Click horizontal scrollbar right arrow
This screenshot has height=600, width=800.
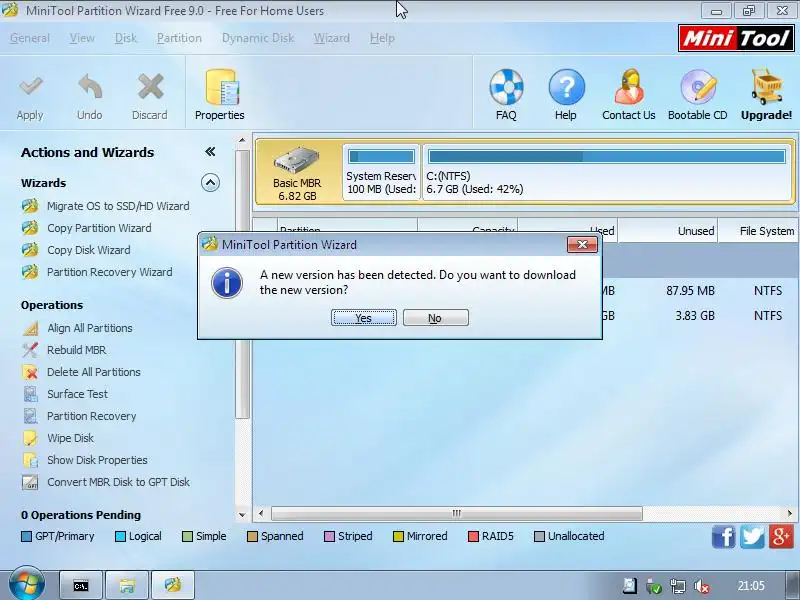pyautogui.click(x=789, y=513)
